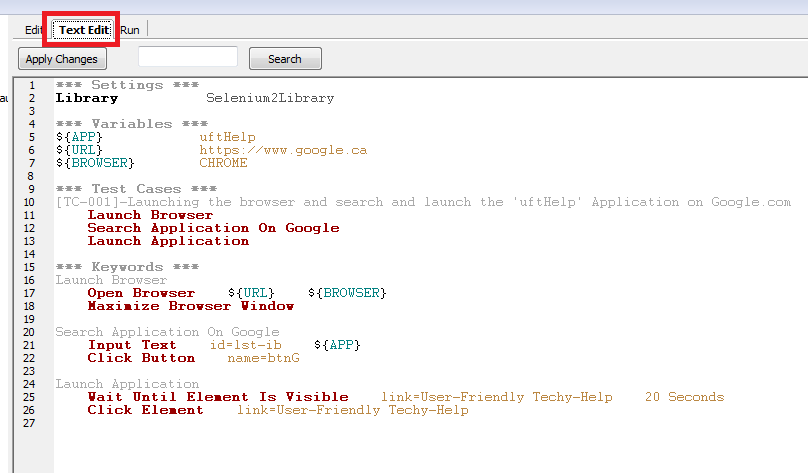Screen dimensions: 808x473
Task: Click 'Selenium2Library' text
Action: [270, 98]
